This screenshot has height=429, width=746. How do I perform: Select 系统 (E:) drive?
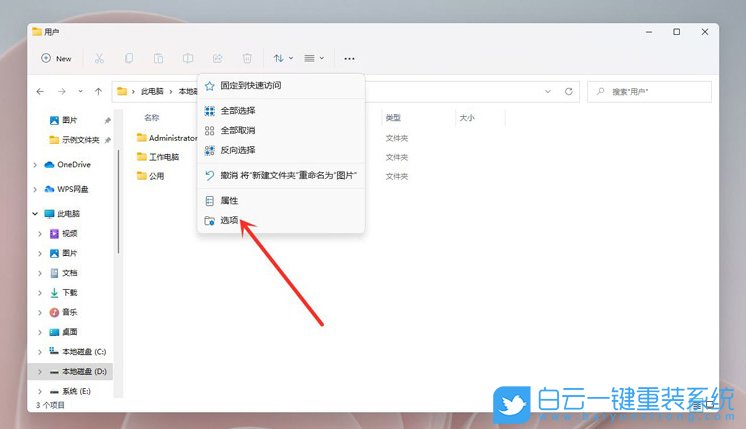[x=76, y=391]
